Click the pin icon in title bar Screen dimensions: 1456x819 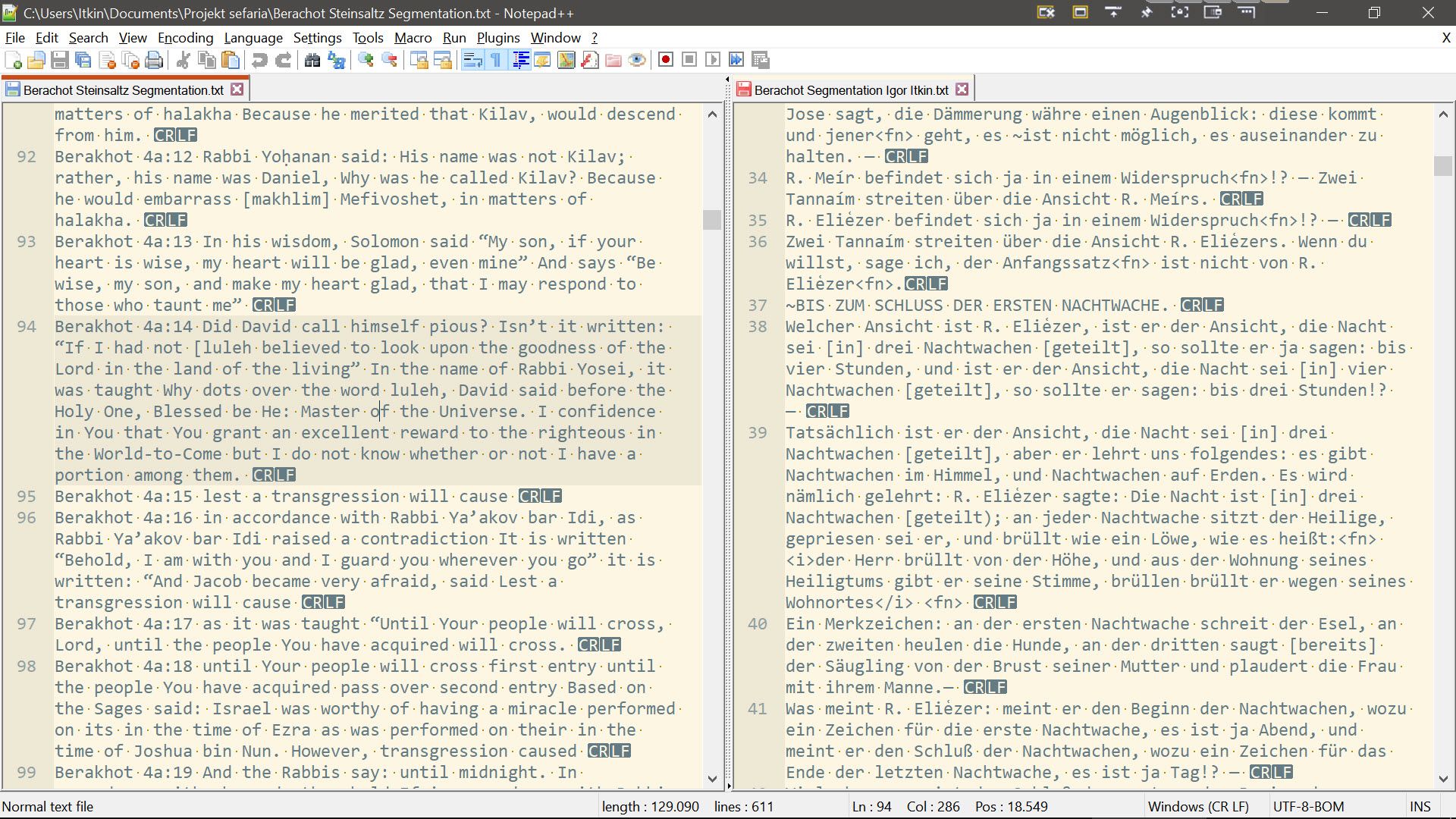(x=1147, y=12)
